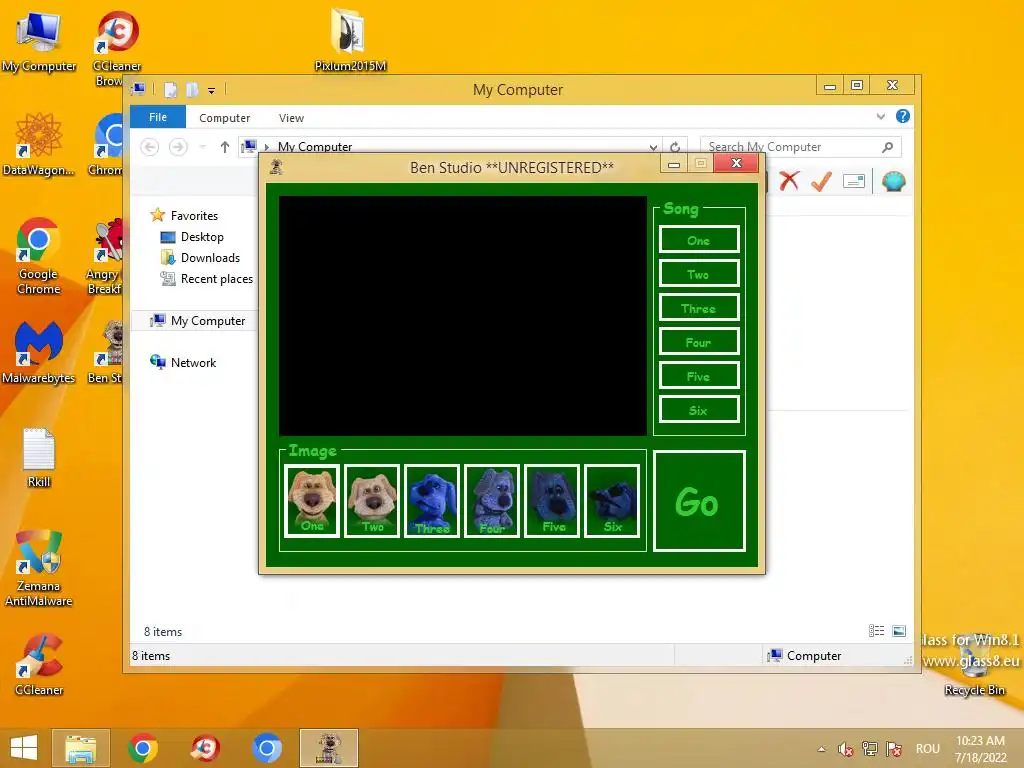Select Network in navigation pane
Image resolution: width=1024 pixels, height=768 pixels.
pyautogui.click(x=193, y=362)
